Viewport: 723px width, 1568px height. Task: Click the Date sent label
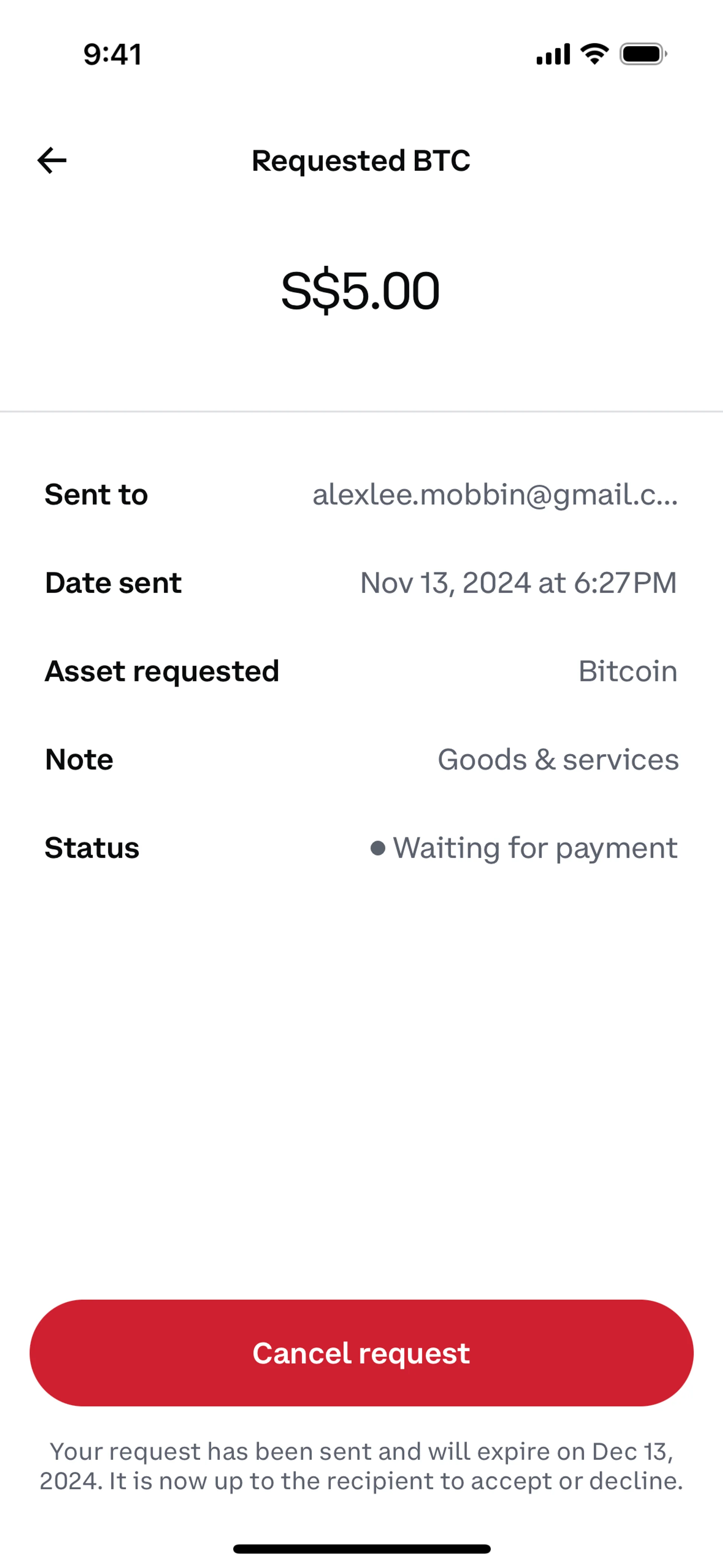(x=113, y=582)
